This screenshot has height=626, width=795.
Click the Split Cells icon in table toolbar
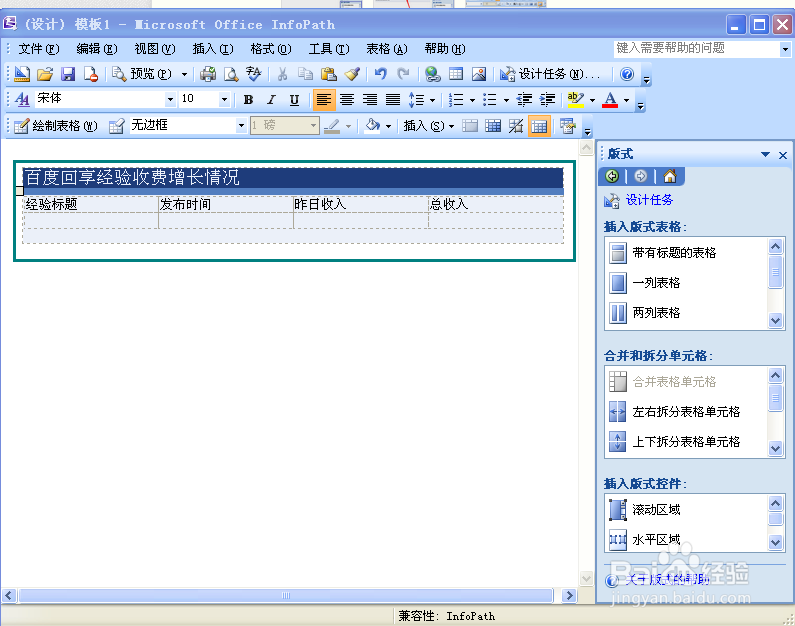[x=493, y=126]
